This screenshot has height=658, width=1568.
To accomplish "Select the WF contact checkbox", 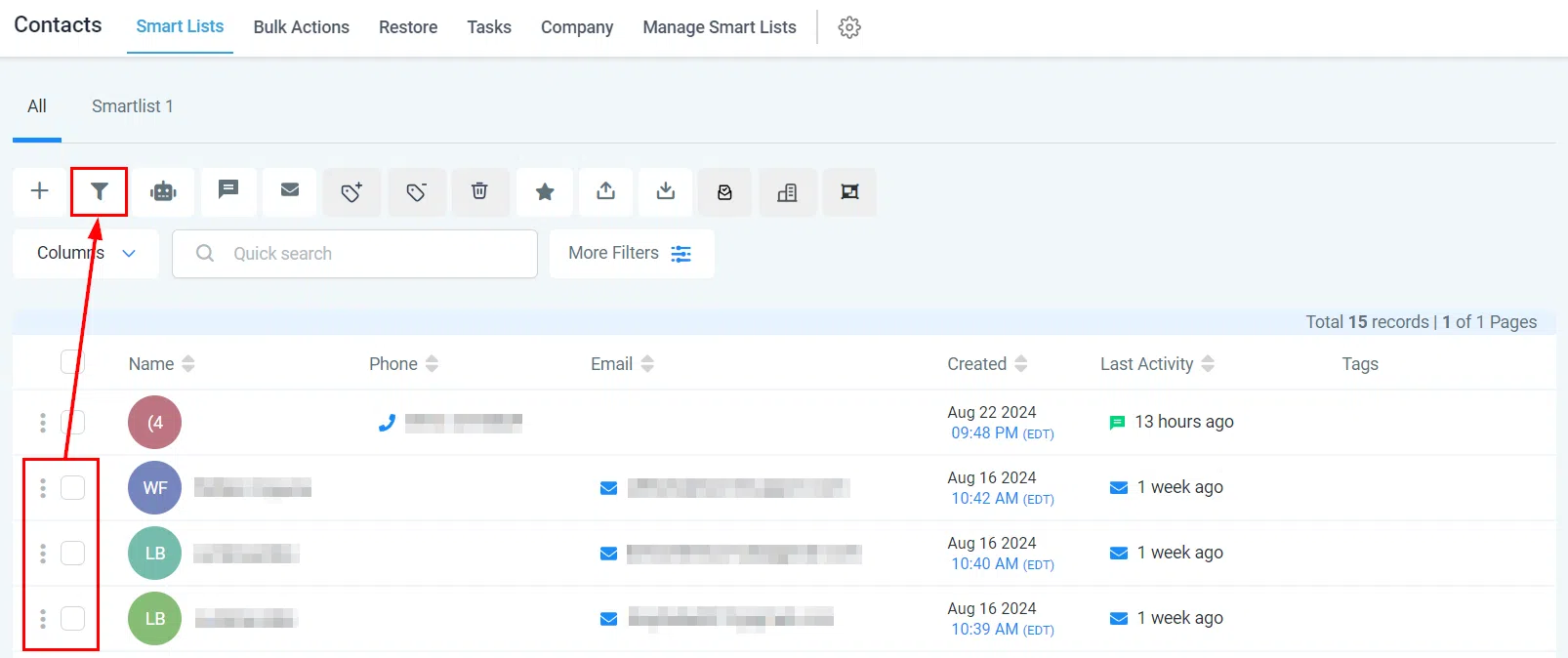I will [72, 487].
